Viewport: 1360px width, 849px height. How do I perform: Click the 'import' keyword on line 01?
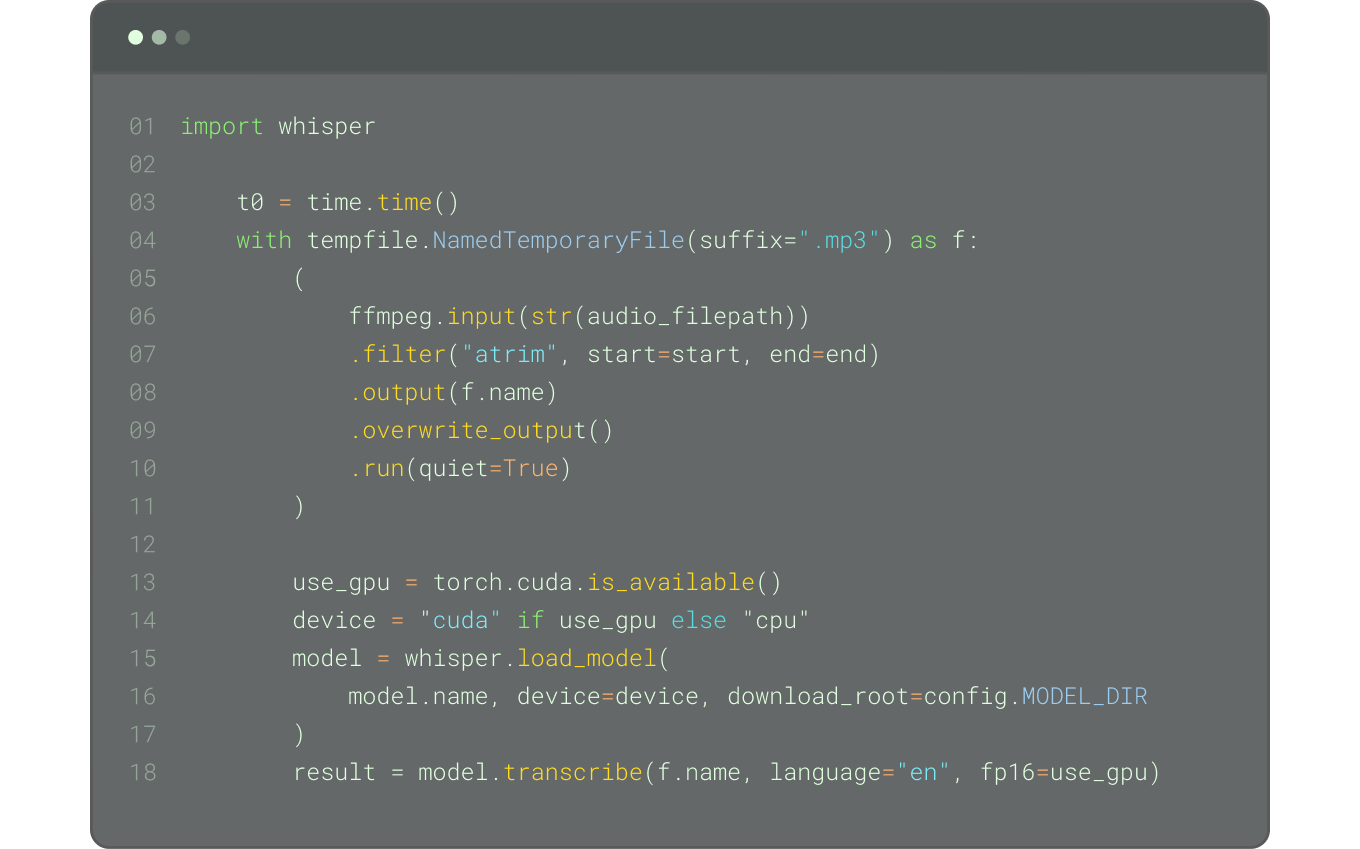(x=222, y=127)
